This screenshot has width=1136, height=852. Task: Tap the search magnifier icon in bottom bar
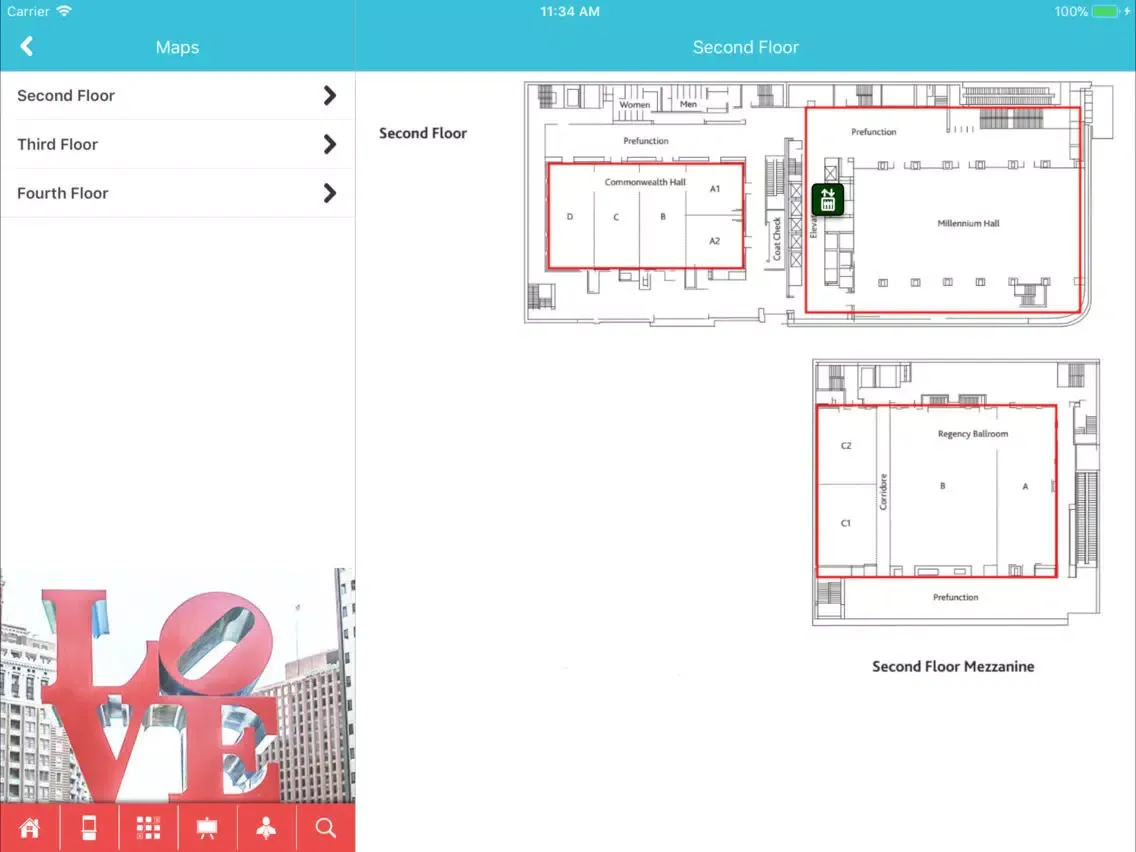click(326, 827)
